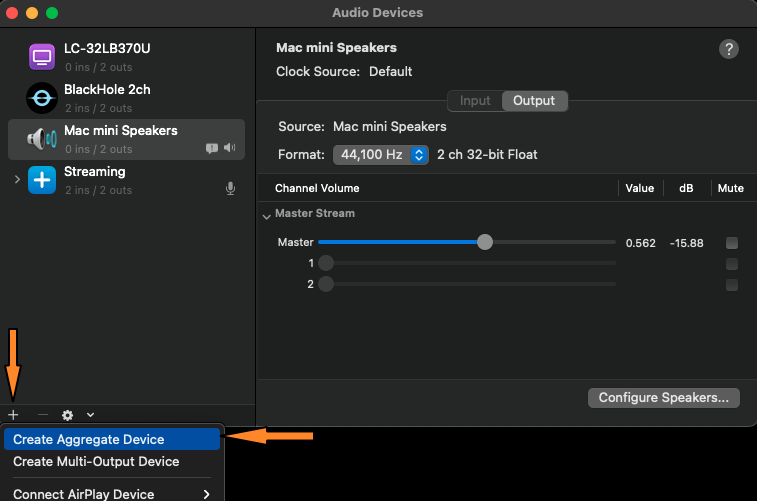The width and height of the screenshot is (757, 501).
Task: Click the Mute column header
Action: click(730, 188)
